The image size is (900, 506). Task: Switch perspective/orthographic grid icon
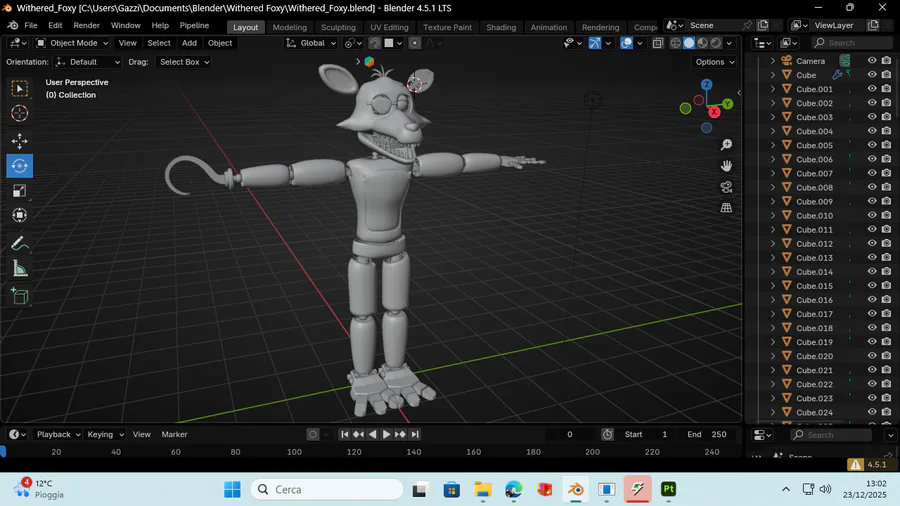(726, 208)
